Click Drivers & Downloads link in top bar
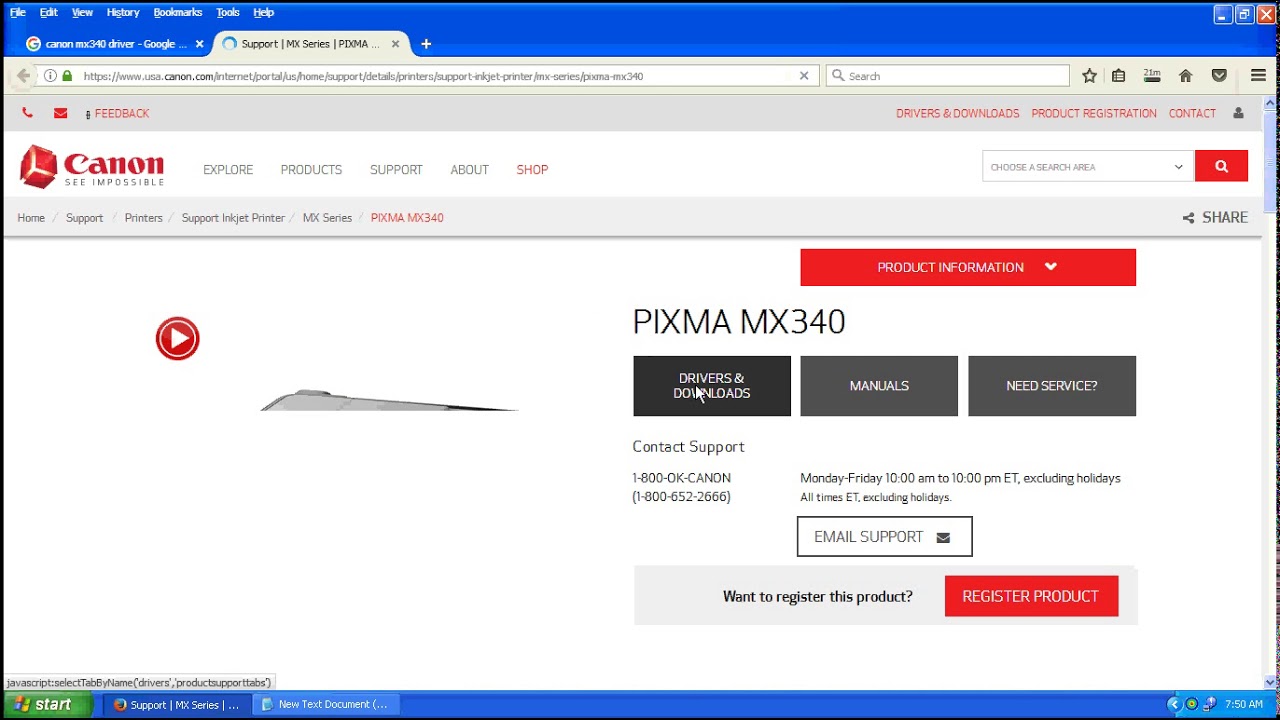 [x=957, y=114]
